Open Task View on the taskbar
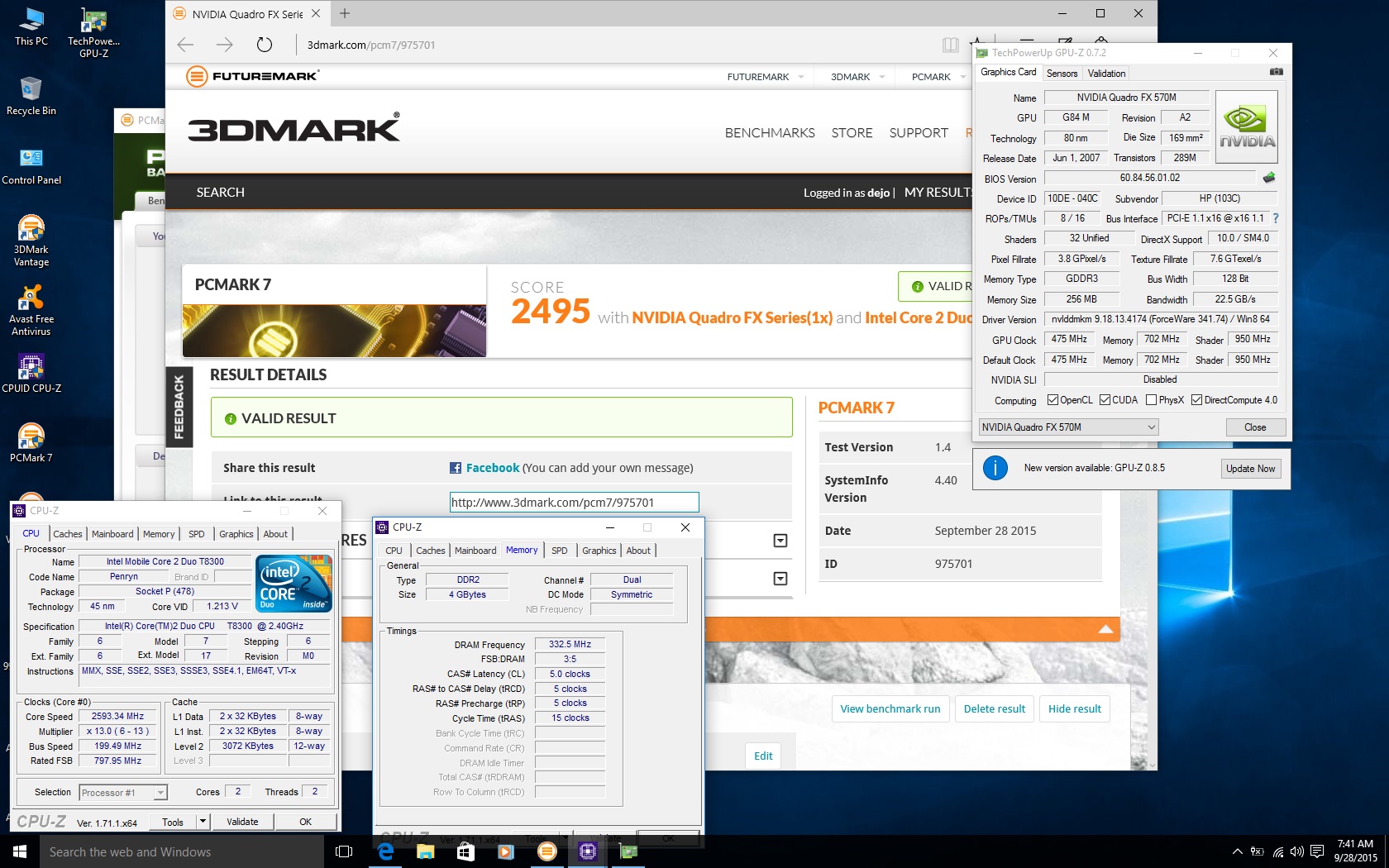The height and width of the screenshot is (868, 1389). tap(344, 851)
